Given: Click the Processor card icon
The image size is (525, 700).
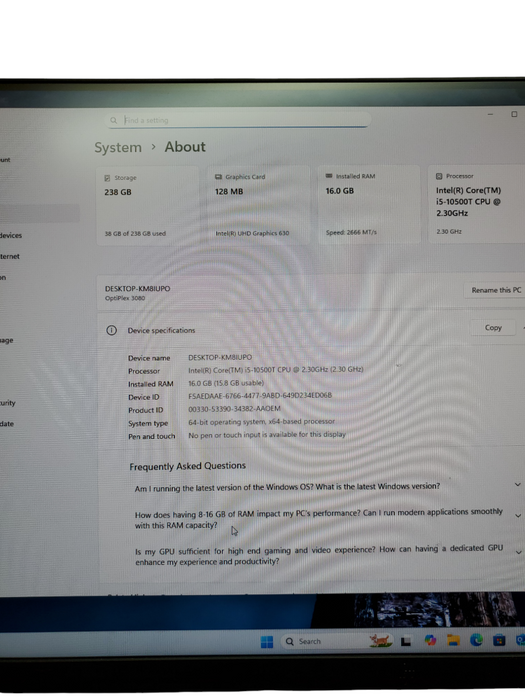Looking at the screenshot, I should click(439, 176).
